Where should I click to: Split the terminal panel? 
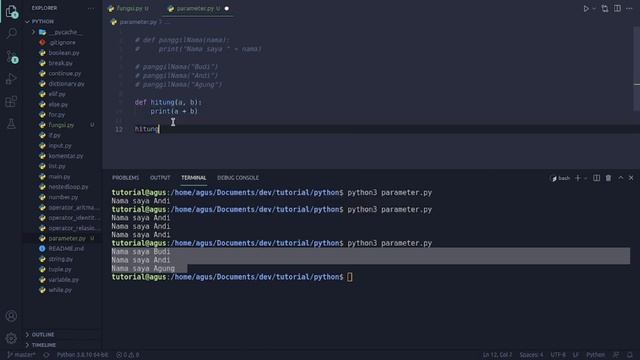596,178
